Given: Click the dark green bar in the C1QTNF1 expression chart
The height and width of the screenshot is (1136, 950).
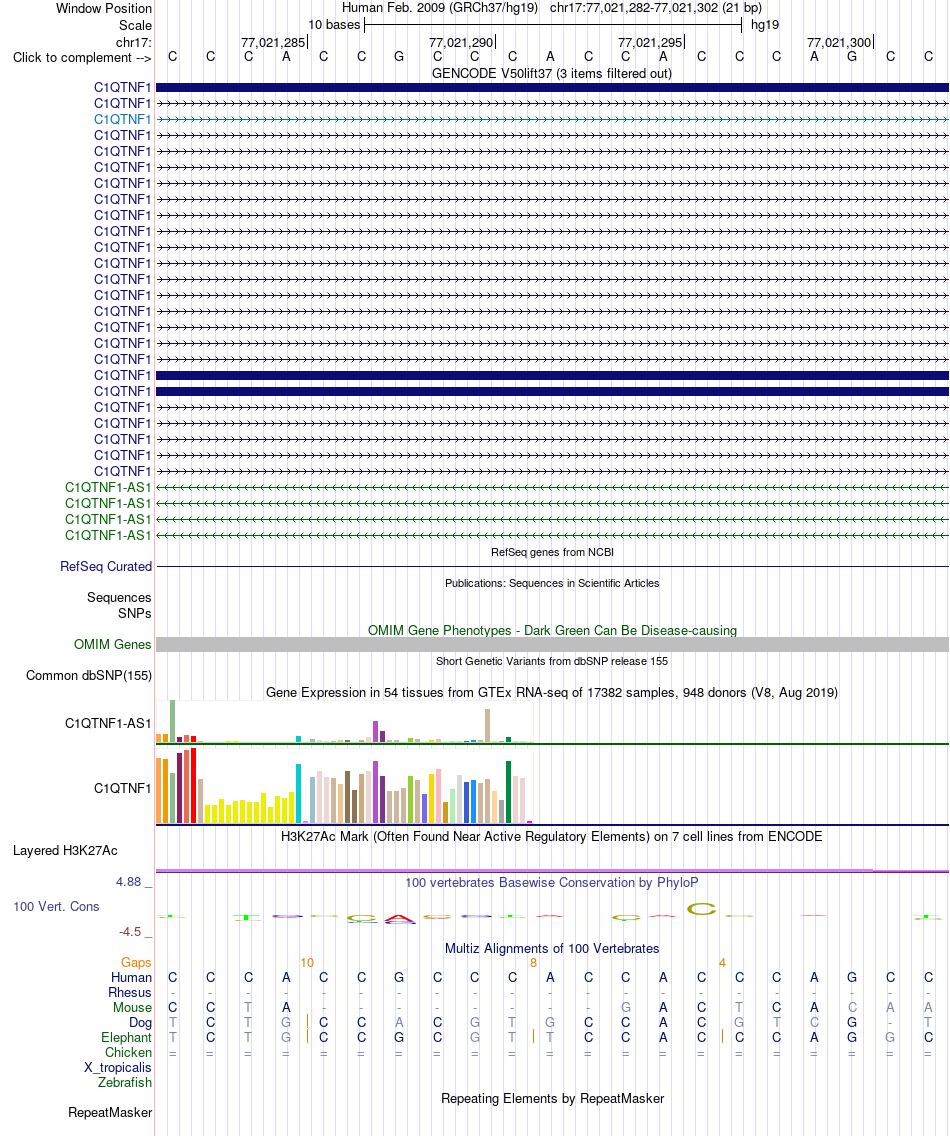Looking at the screenshot, I should (509, 792).
